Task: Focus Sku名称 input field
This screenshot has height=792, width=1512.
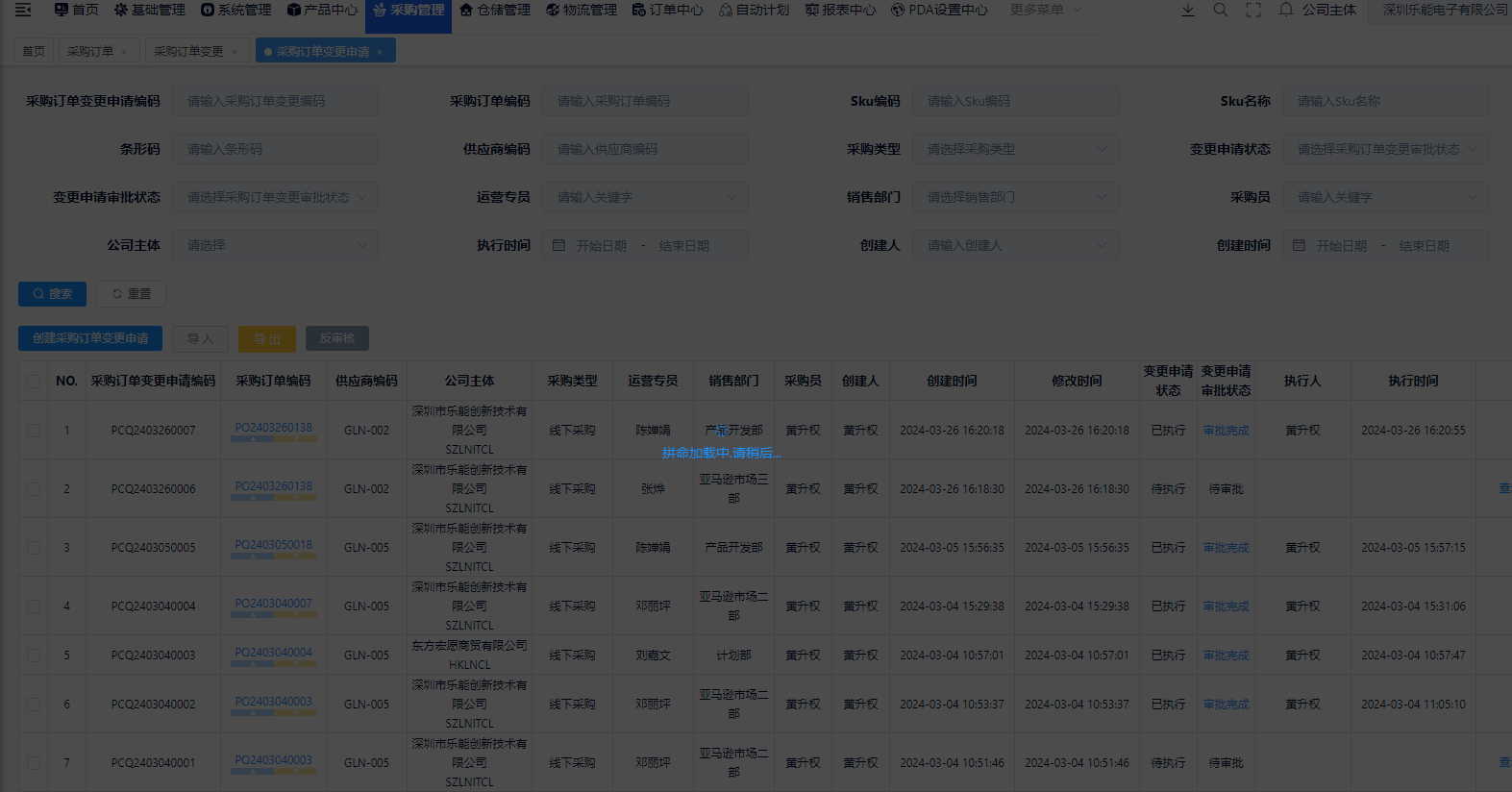Action: tap(1385, 102)
